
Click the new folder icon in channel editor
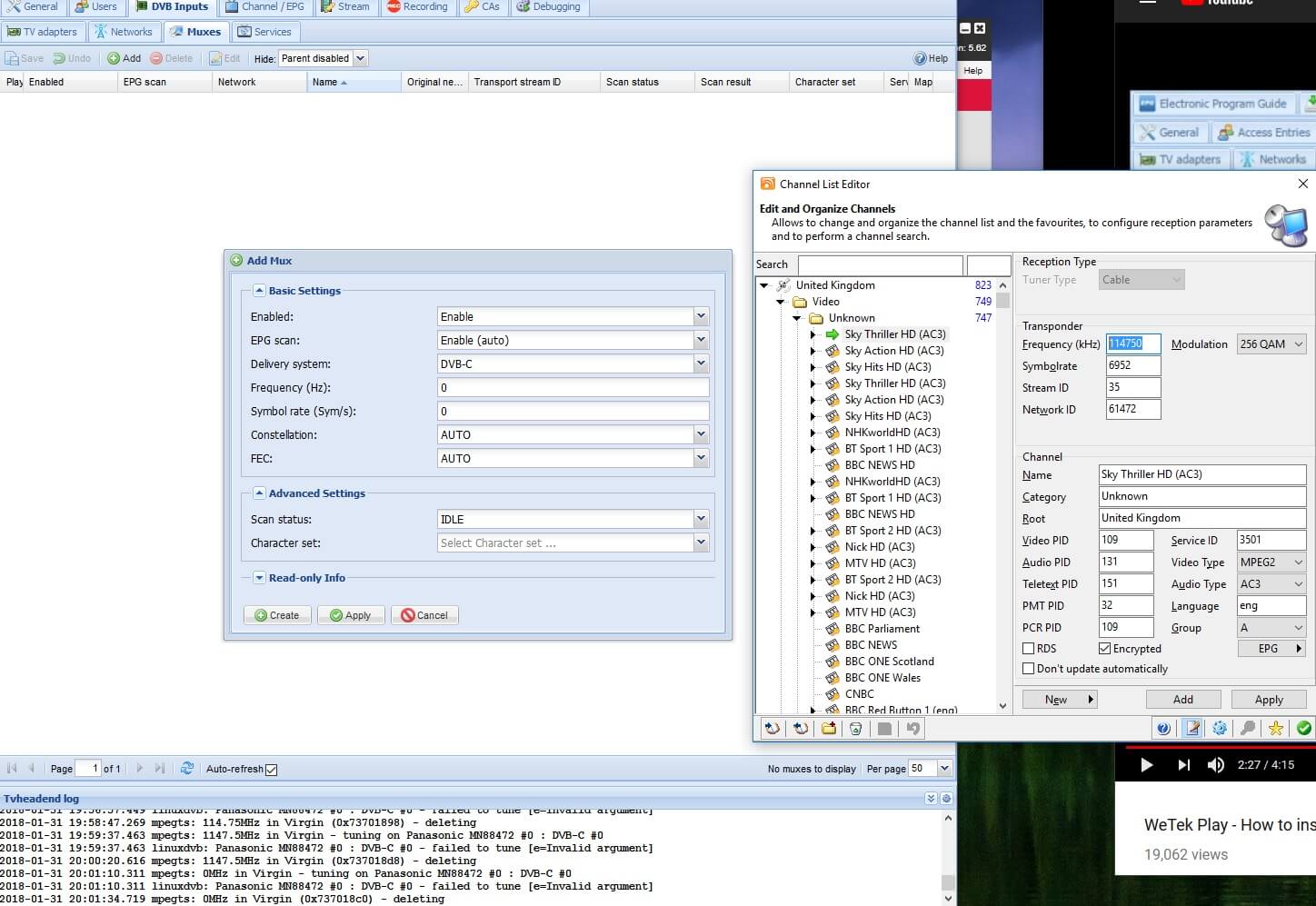829,728
